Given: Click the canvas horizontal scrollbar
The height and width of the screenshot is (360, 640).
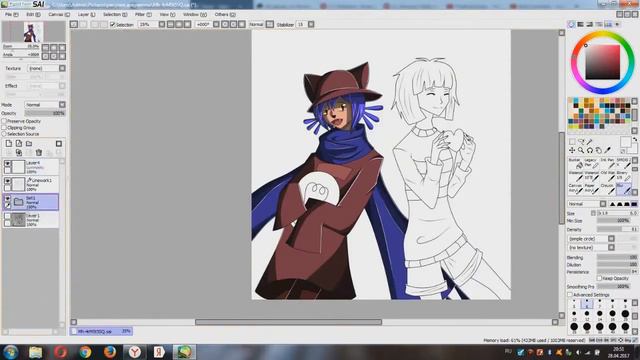Looking at the screenshot, I should click(288, 322).
